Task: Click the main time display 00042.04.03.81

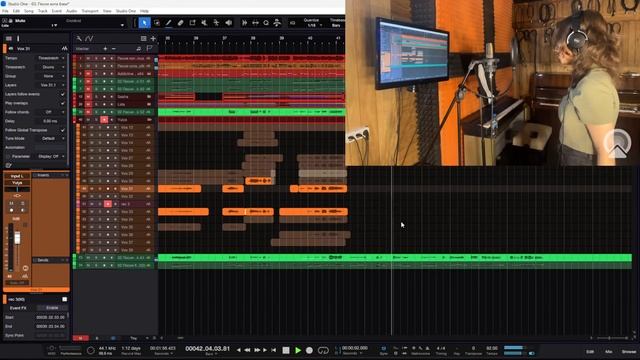Action: pyautogui.click(x=207, y=349)
